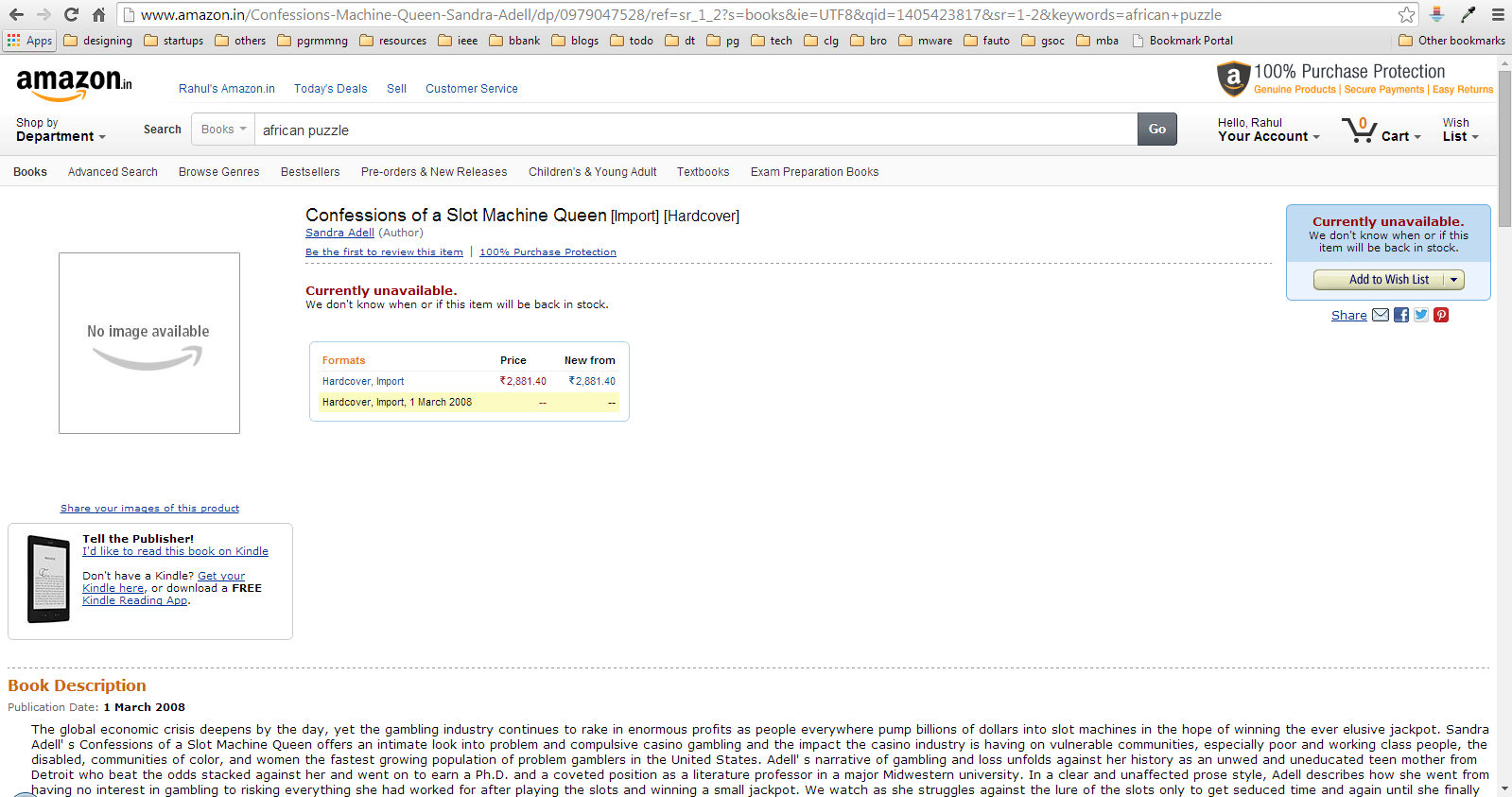The height and width of the screenshot is (797, 1512).
Task: Expand the Wish List dropdown
Action: point(1460,130)
